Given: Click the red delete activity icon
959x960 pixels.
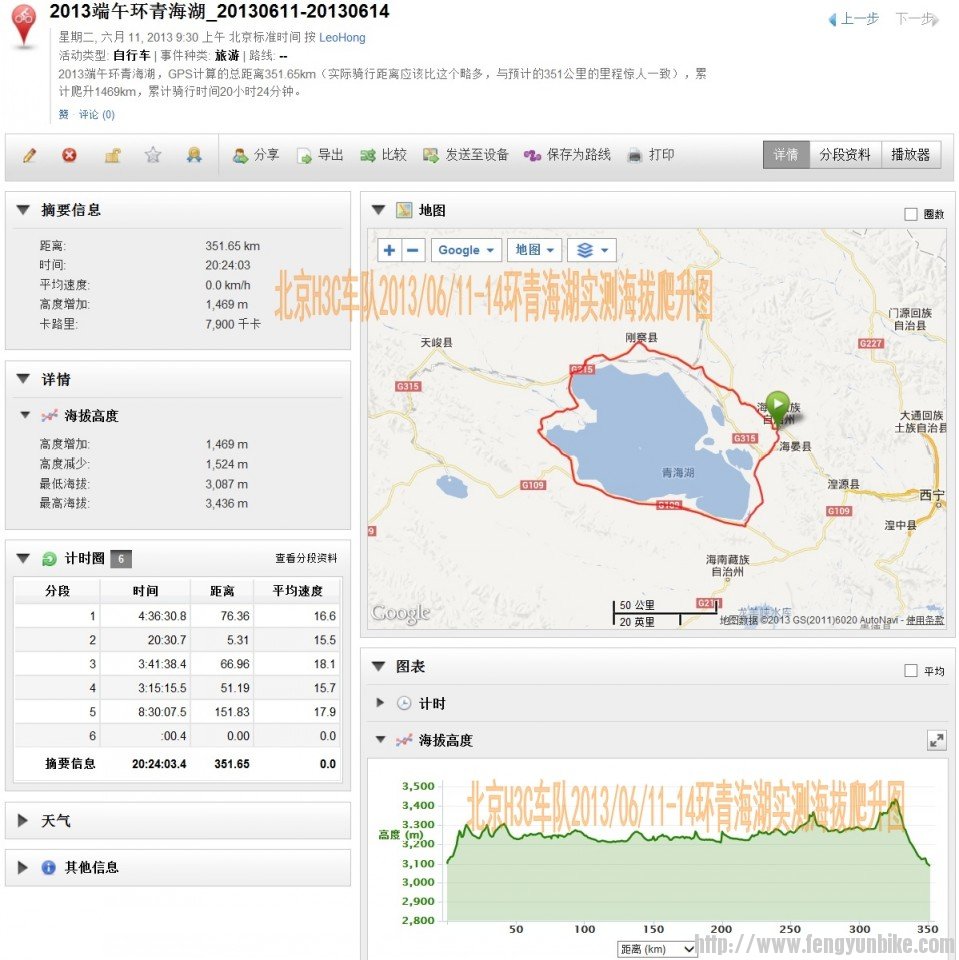Looking at the screenshot, I should (x=68, y=155).
